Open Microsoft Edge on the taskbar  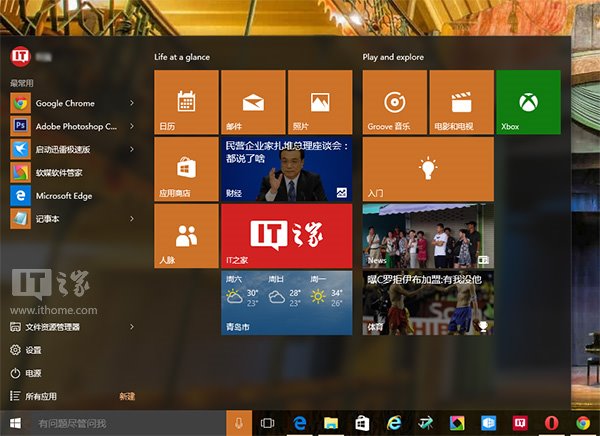click(300, 423)
